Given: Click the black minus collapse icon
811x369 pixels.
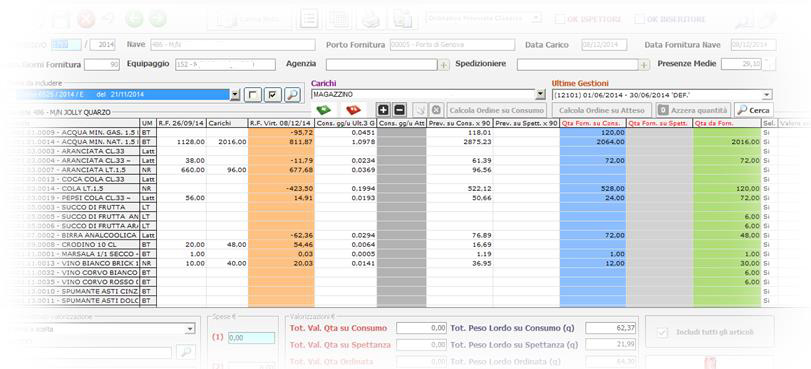Looking at the screenshot, I should coord(399,110).
